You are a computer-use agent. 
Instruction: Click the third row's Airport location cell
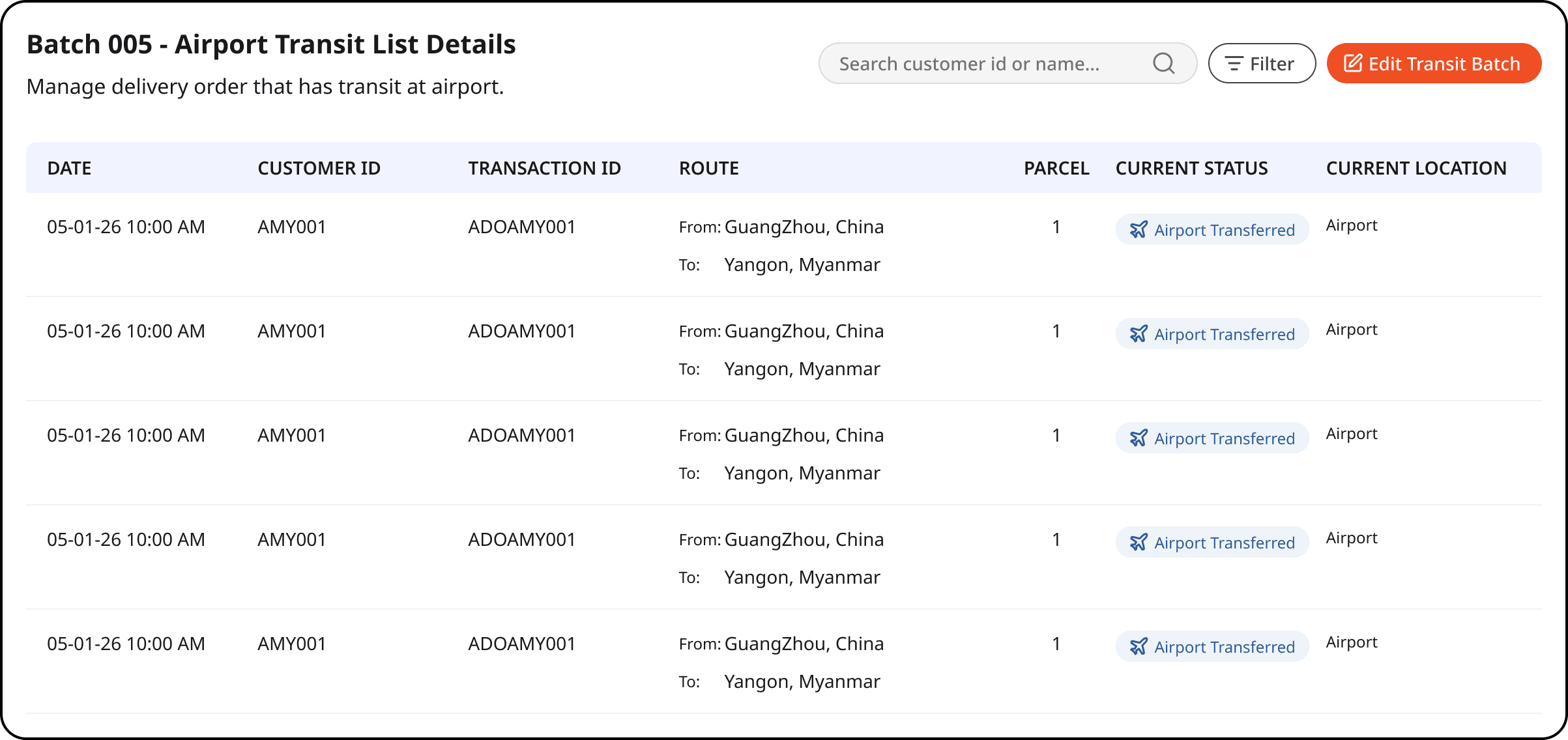point(1352,434)
